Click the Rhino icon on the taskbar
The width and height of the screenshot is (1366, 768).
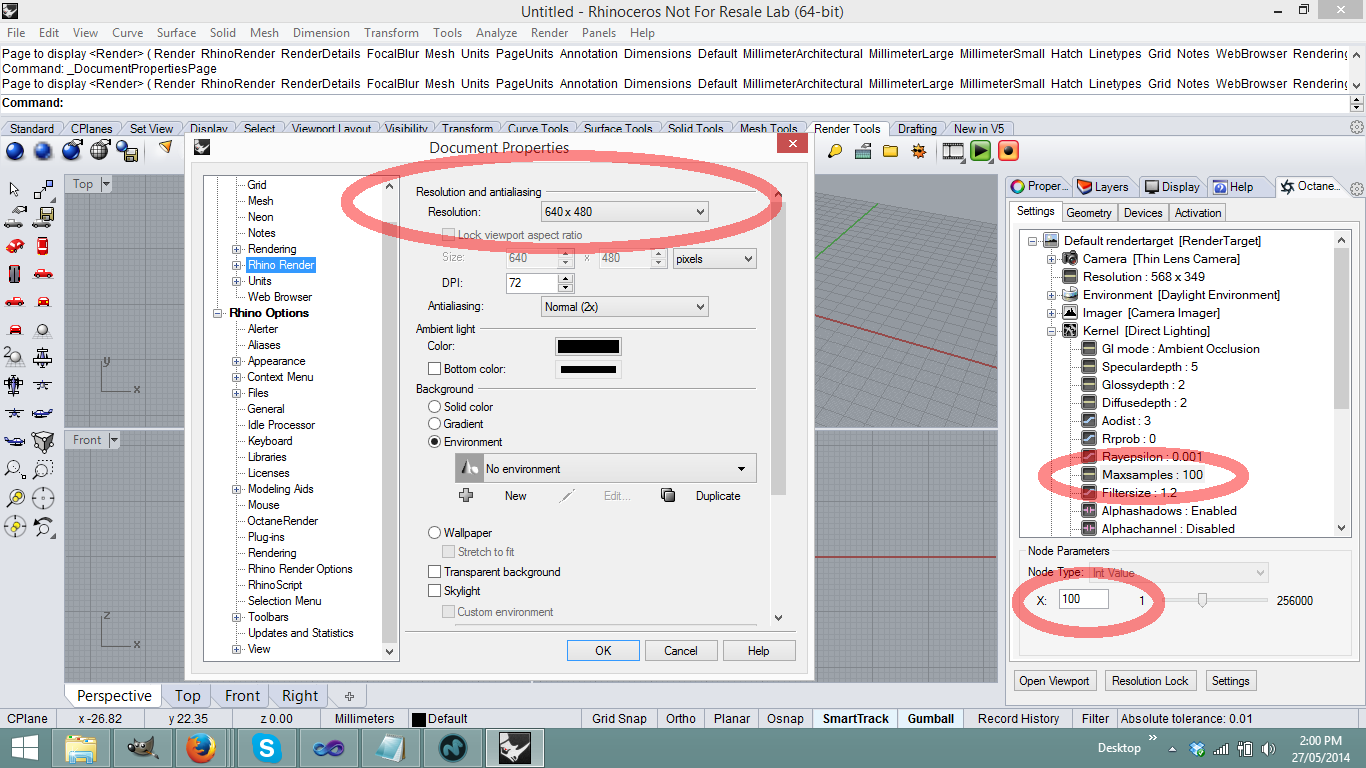[515, 748]
